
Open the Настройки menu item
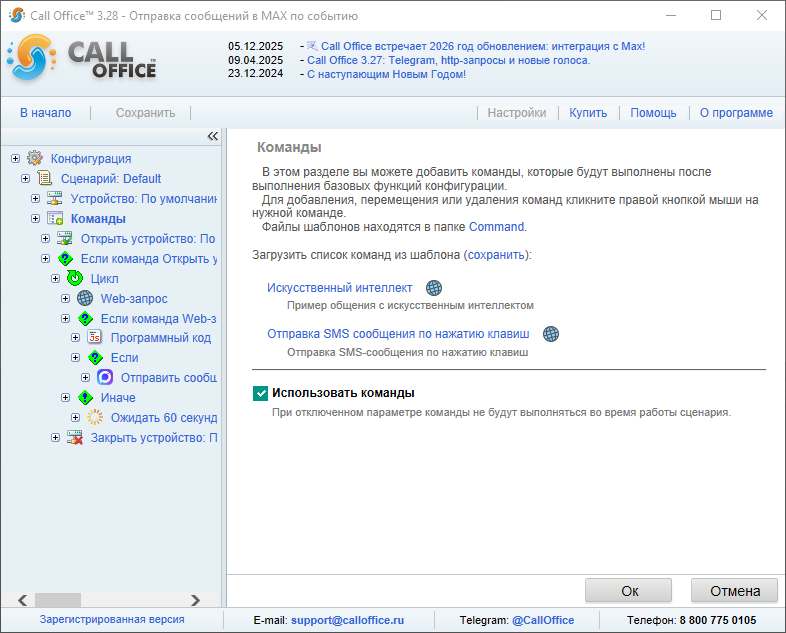pyautogui.click(x=516, y=113)
